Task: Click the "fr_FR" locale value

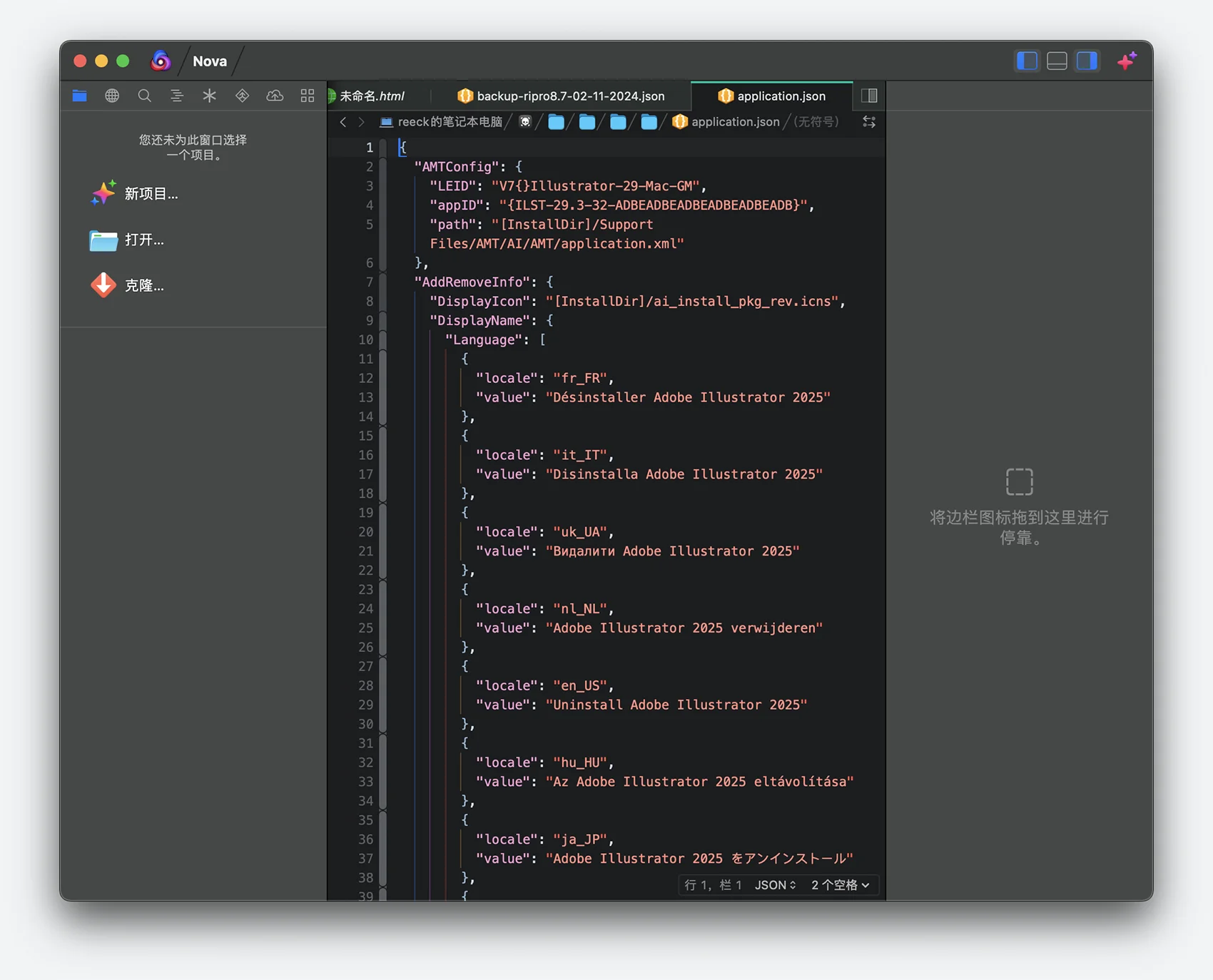Action: 580,378
